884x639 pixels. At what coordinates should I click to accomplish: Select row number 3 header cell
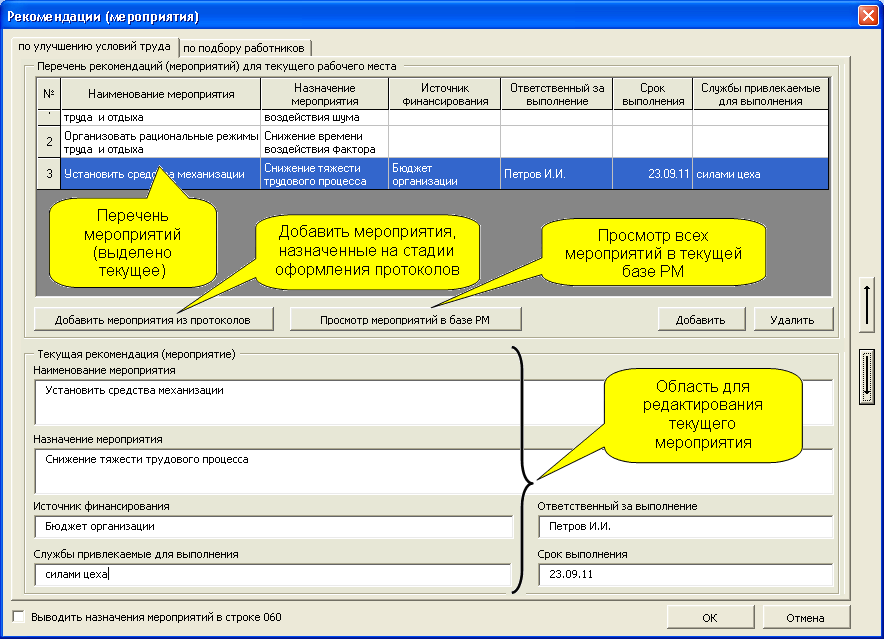(x=49, y=174)
